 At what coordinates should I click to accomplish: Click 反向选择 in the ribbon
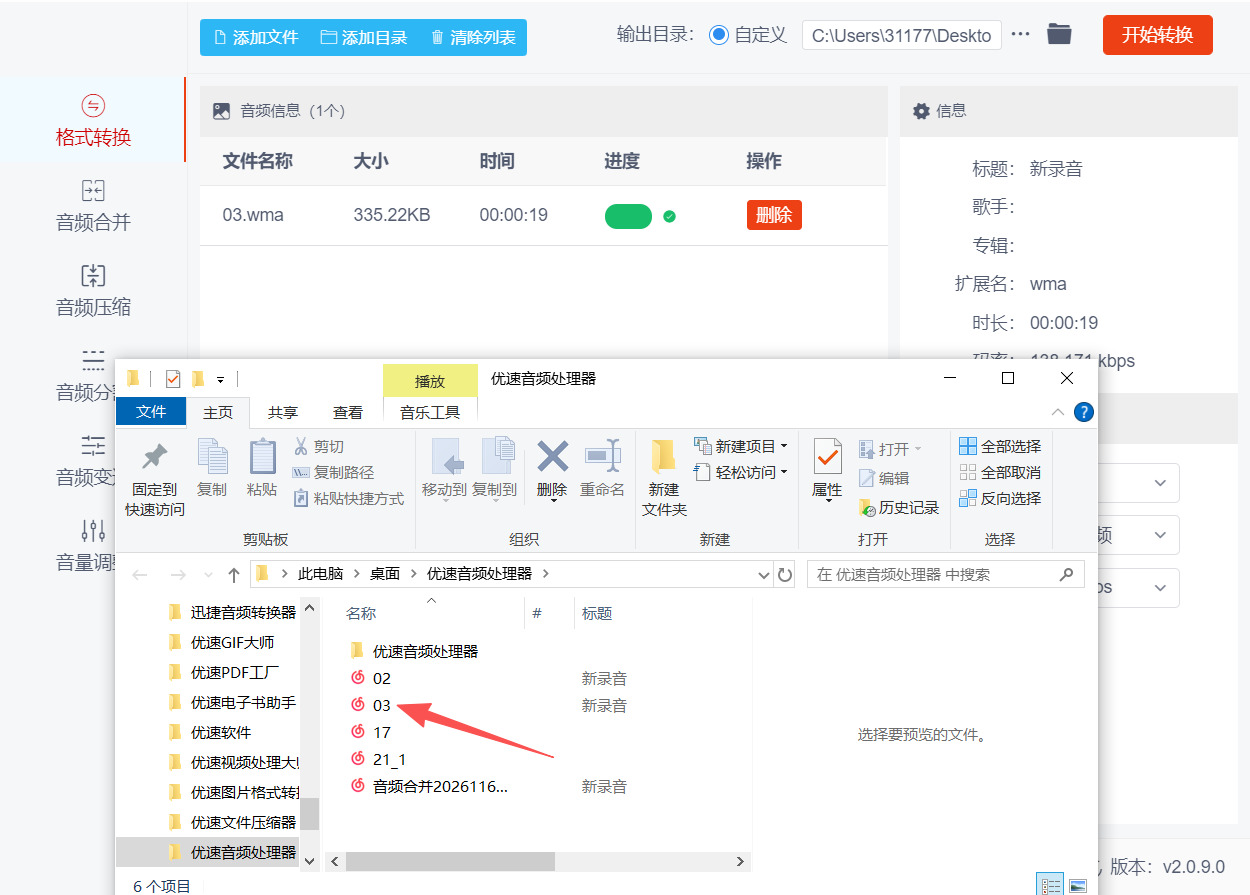pos(1000,498)
